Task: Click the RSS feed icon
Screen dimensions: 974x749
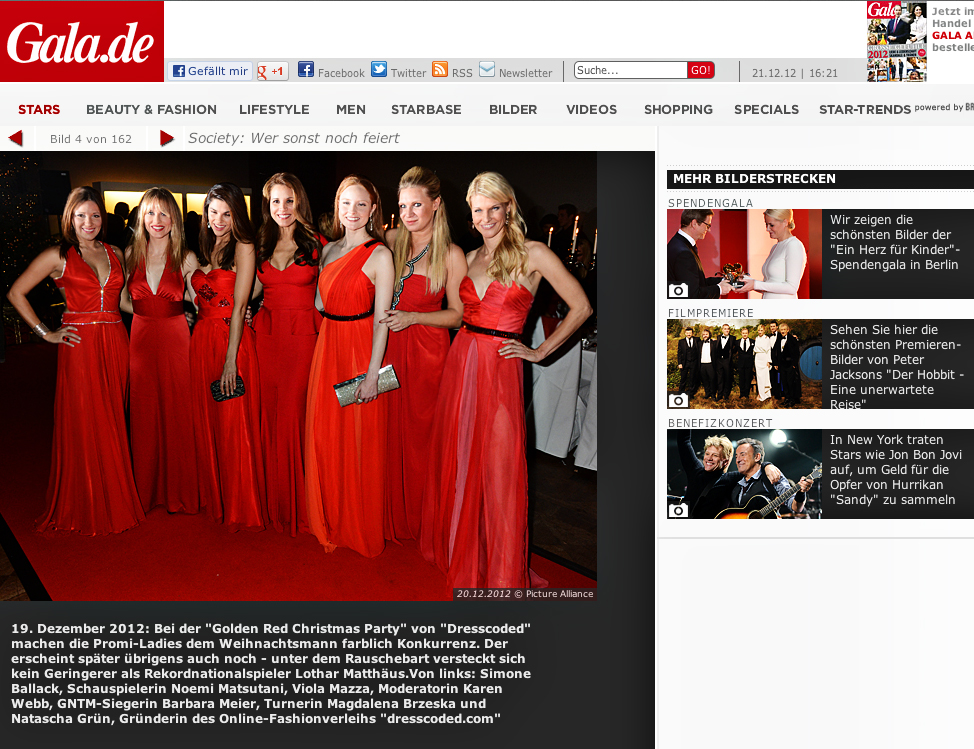Action: 440,70
